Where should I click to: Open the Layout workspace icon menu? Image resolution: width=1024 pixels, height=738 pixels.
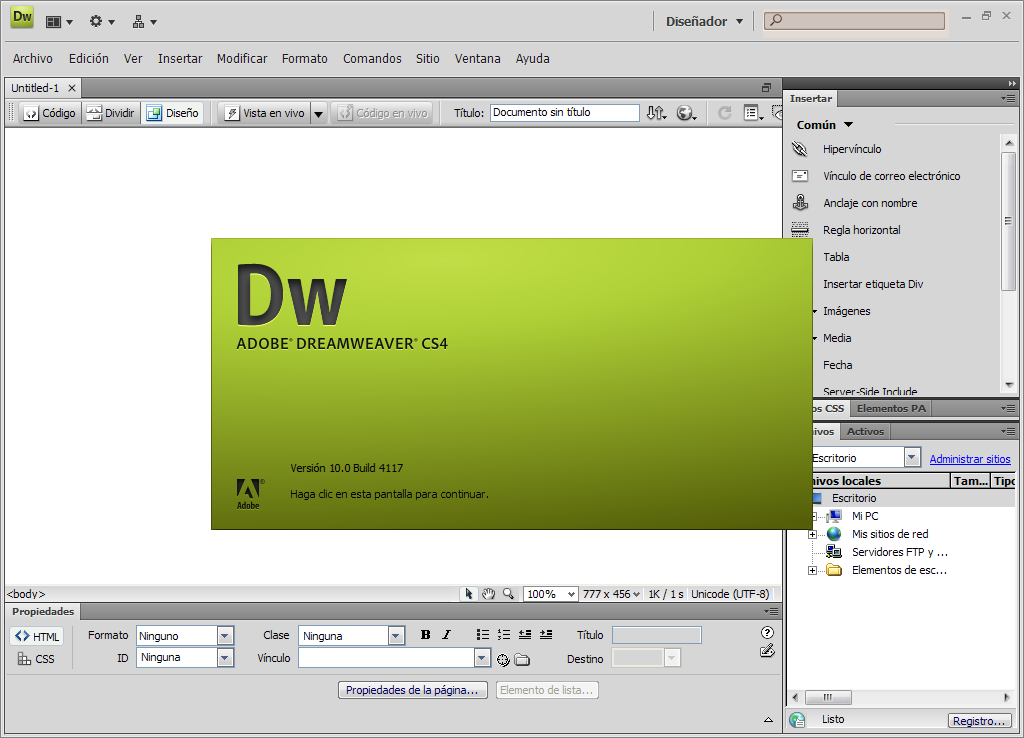pos(59,22)
